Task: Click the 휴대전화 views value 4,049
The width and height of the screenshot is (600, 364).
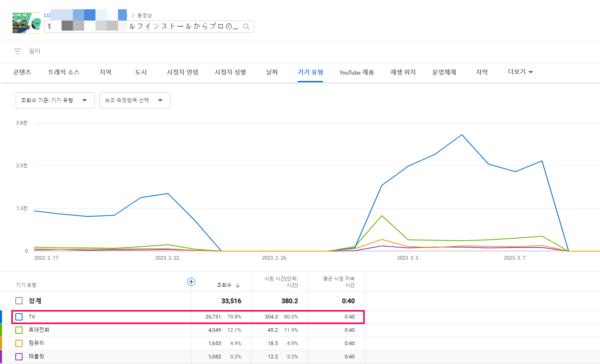Action: click(x=214, y=330)
